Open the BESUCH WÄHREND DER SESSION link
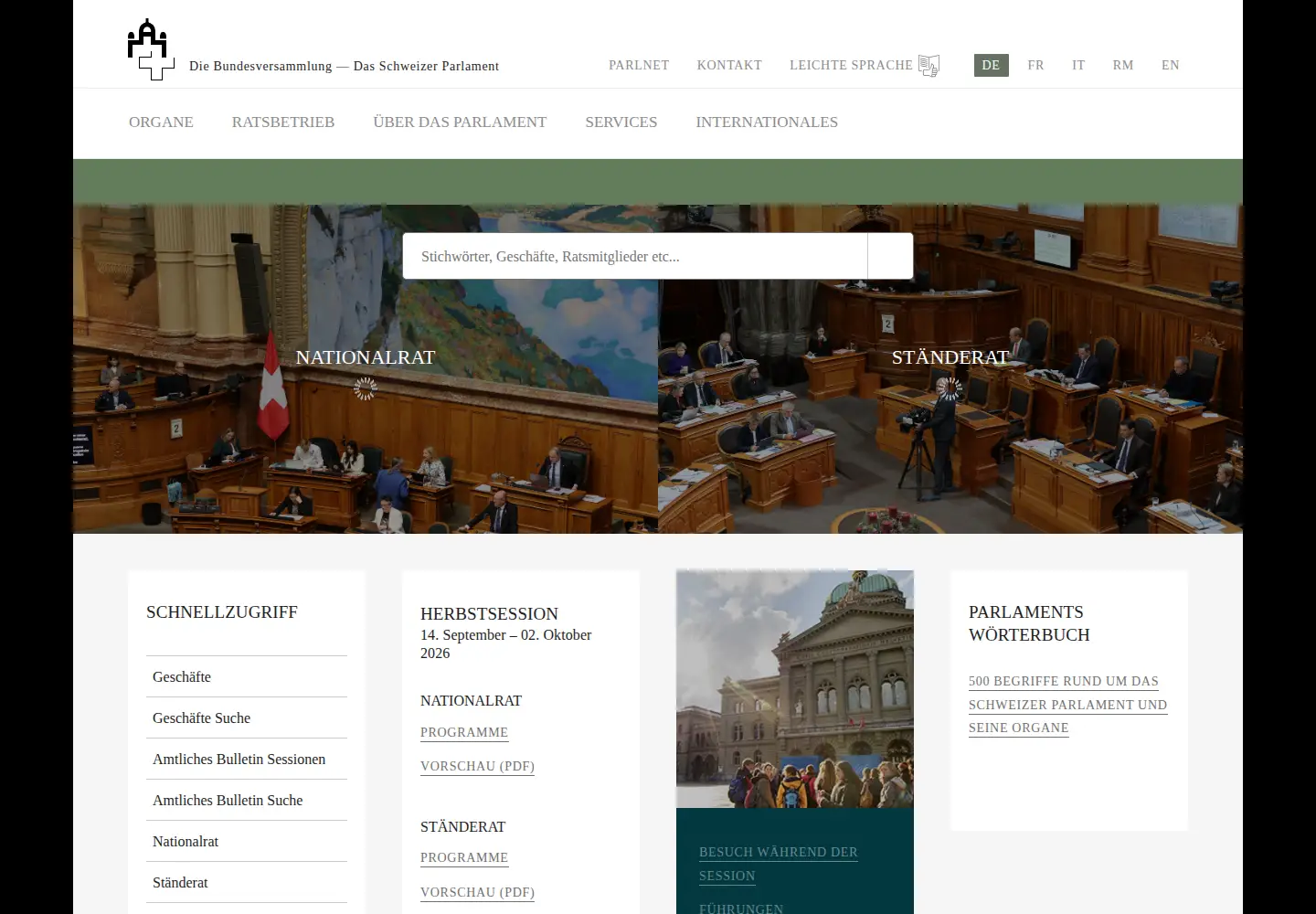The width and height of the screenshot is (1316, 914). [779, 864]
